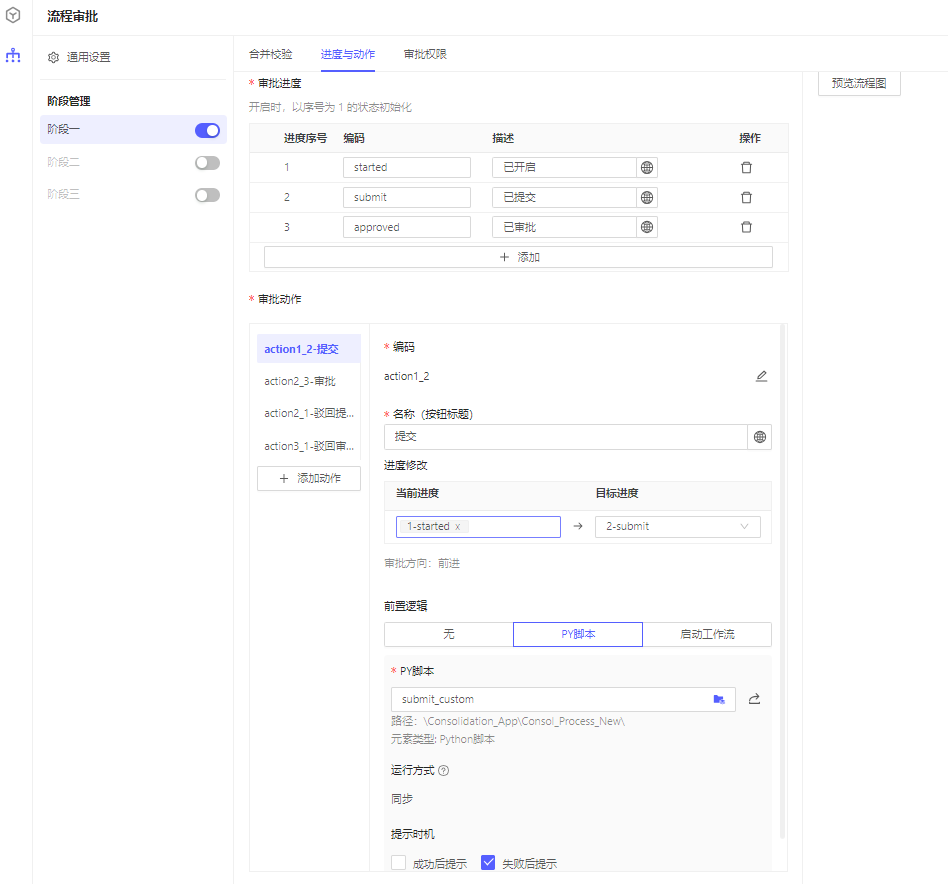
Task: Open the submit_custom script via share icon
Action: tap(754, 700)
